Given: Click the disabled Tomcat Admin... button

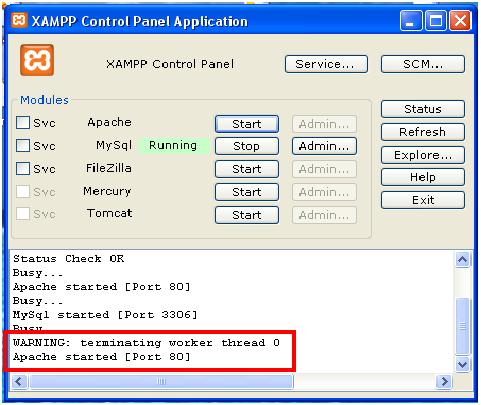Looking at the screenshot, I should [324, 215].
